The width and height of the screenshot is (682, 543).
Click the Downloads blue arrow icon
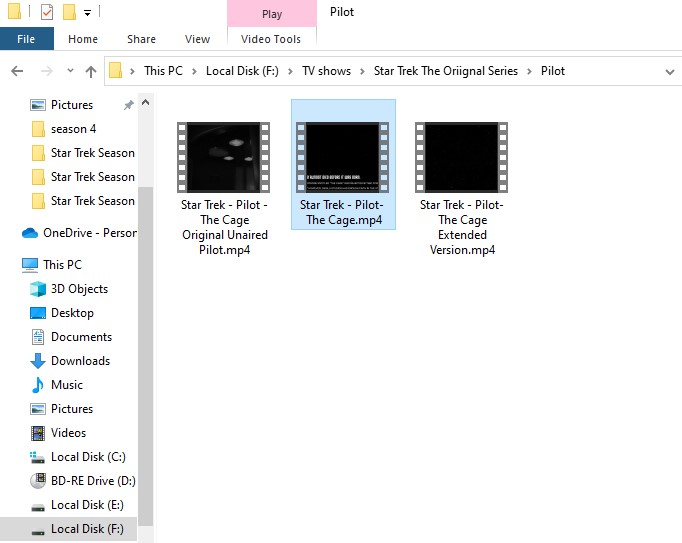tap(38, 361)
